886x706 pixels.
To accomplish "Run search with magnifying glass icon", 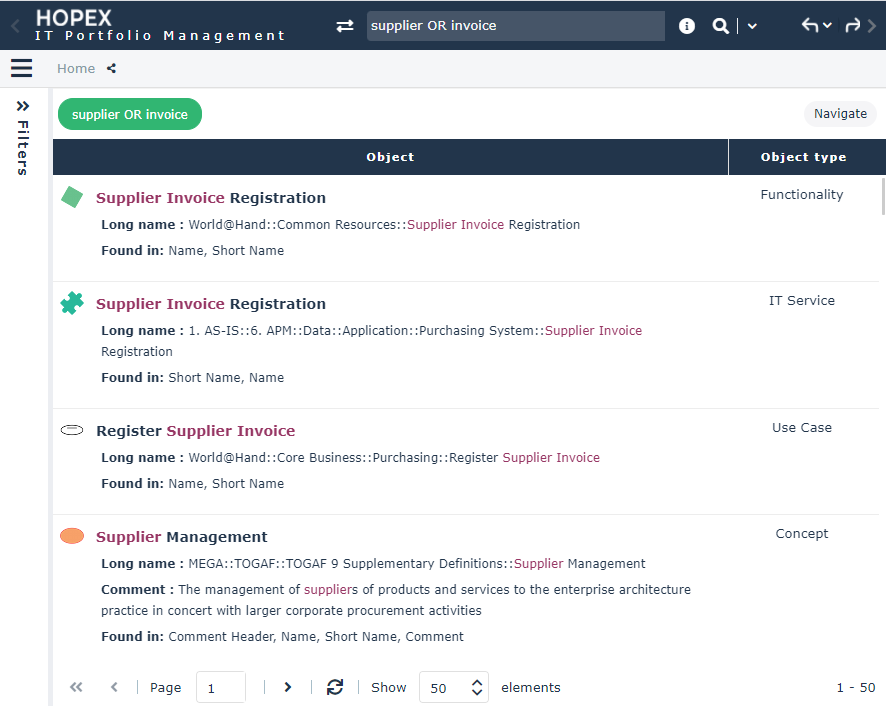I will pos(720,26).
